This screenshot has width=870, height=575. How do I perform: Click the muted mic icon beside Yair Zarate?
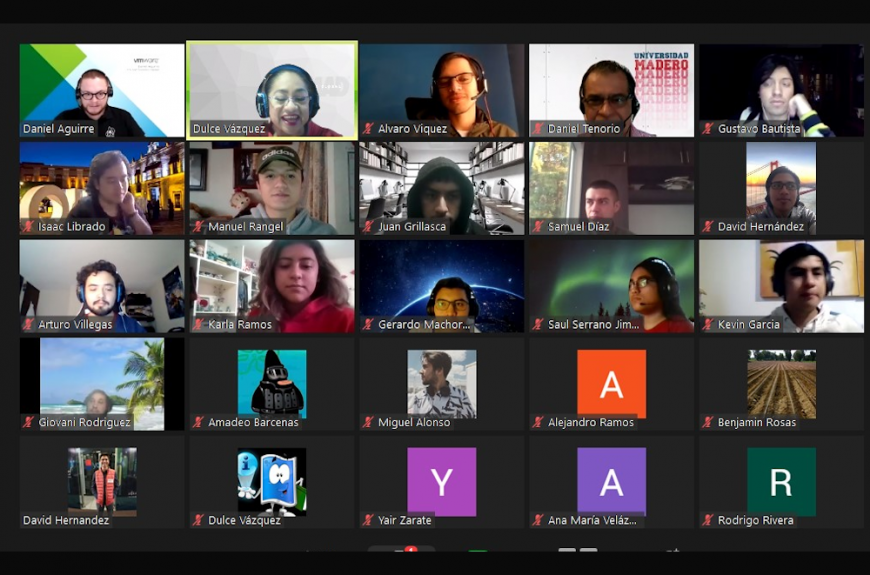[368, 521]
